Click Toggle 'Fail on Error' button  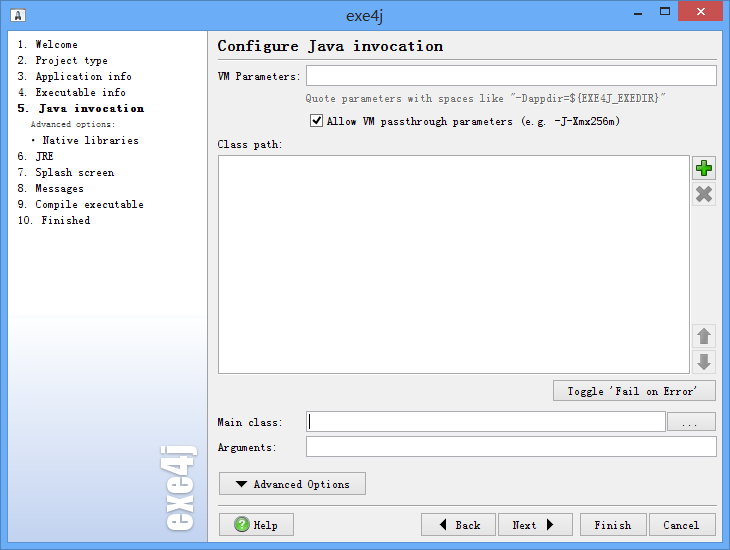(x=634, y=391)
